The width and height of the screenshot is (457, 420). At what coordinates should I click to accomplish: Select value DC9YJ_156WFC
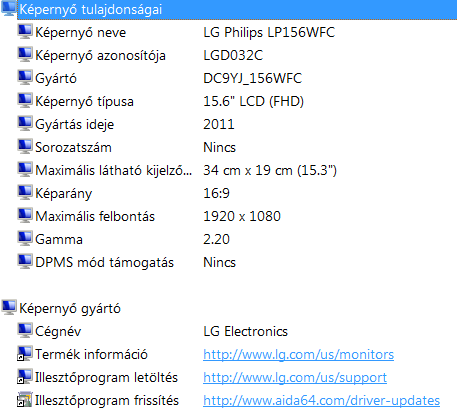click(x=252, y=79)
